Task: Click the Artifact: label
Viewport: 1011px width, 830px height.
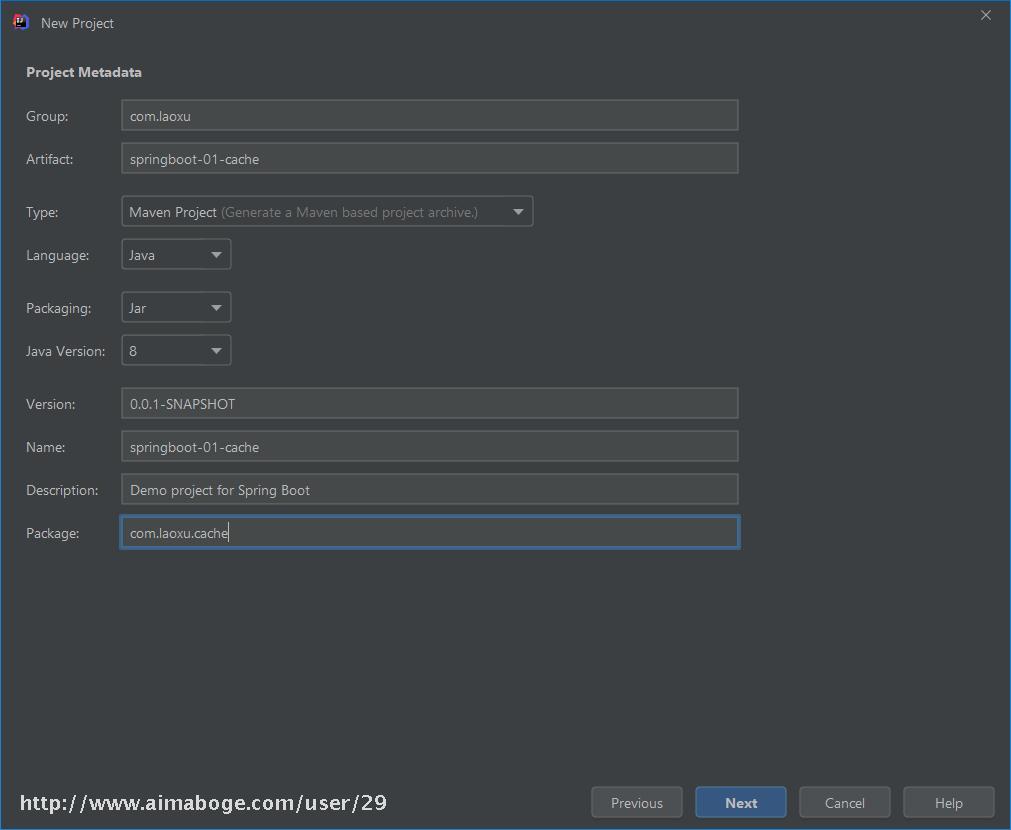Action: 50,159
